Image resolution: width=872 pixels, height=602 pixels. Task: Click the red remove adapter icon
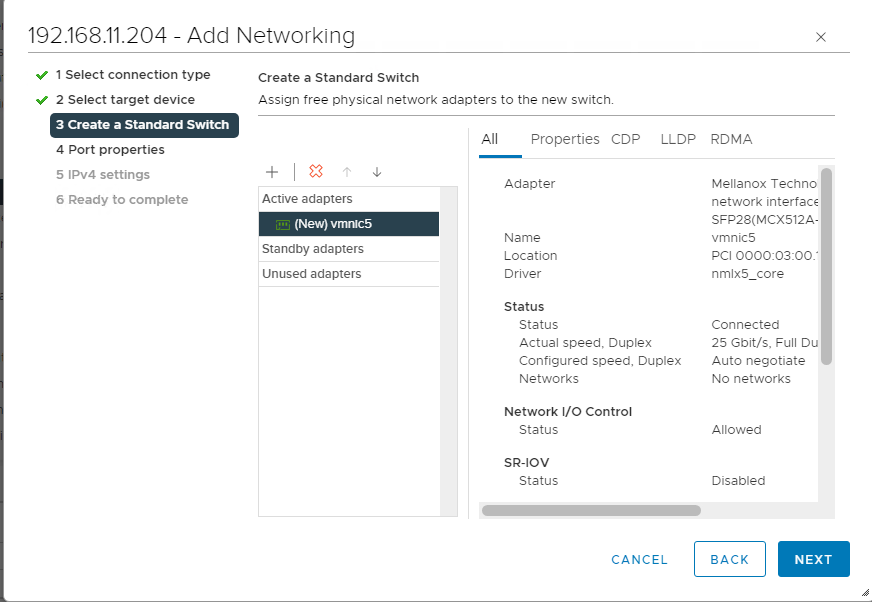click(316, 172)
